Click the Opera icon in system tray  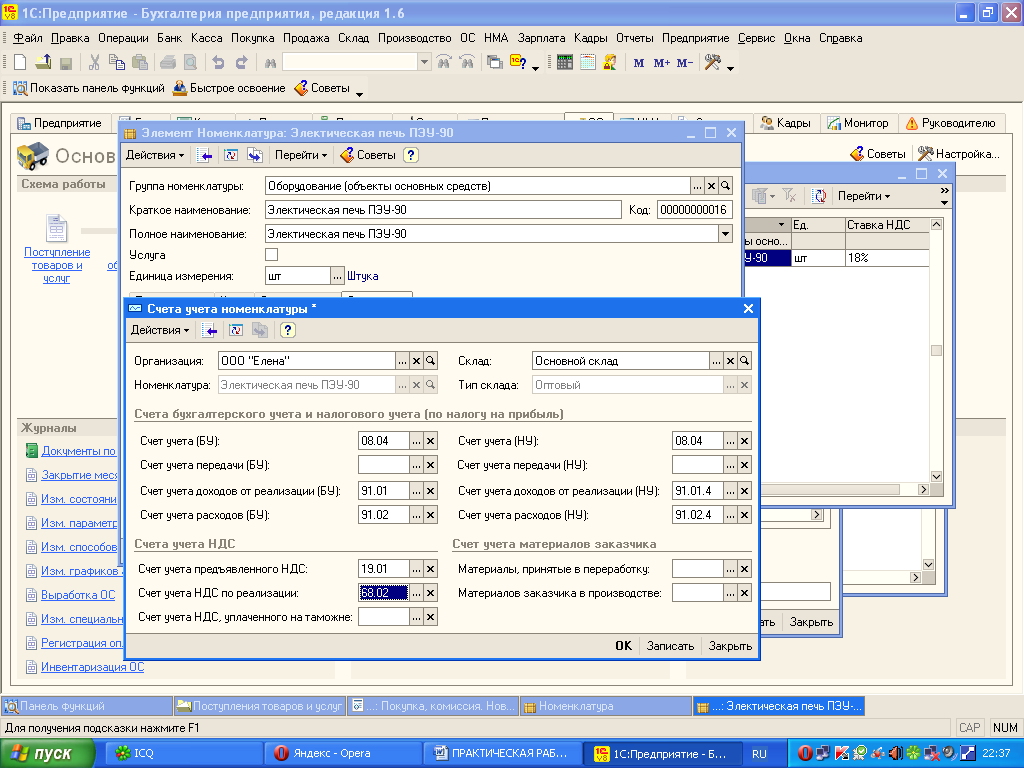click(805, 753)
